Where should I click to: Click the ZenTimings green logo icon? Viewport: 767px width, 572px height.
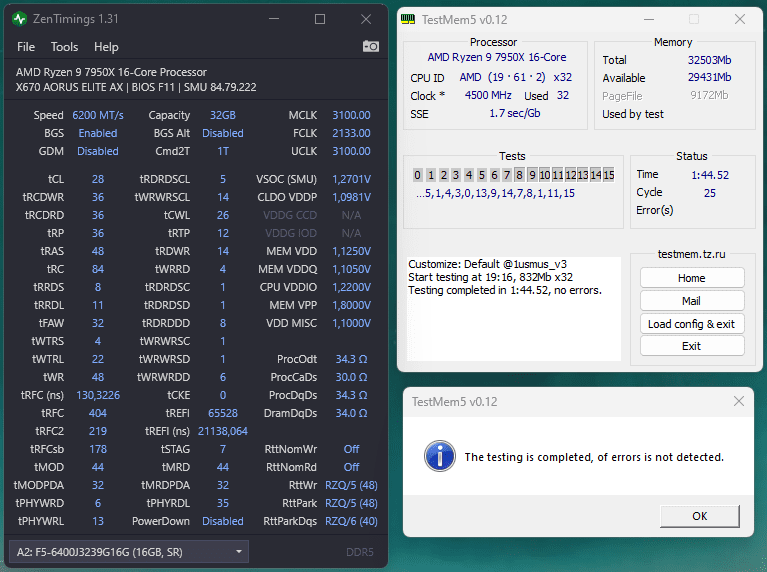click(x=20, y=19)
